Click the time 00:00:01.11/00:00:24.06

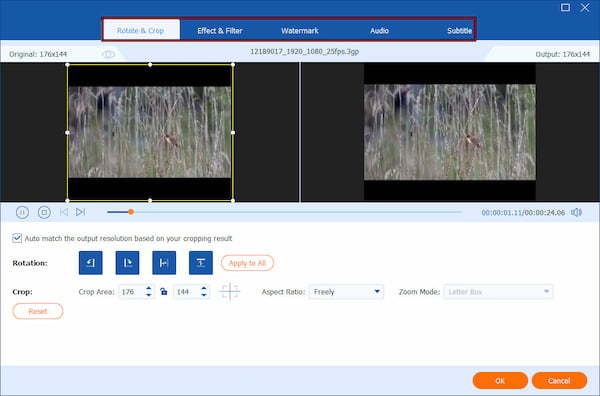pos(523,212)
